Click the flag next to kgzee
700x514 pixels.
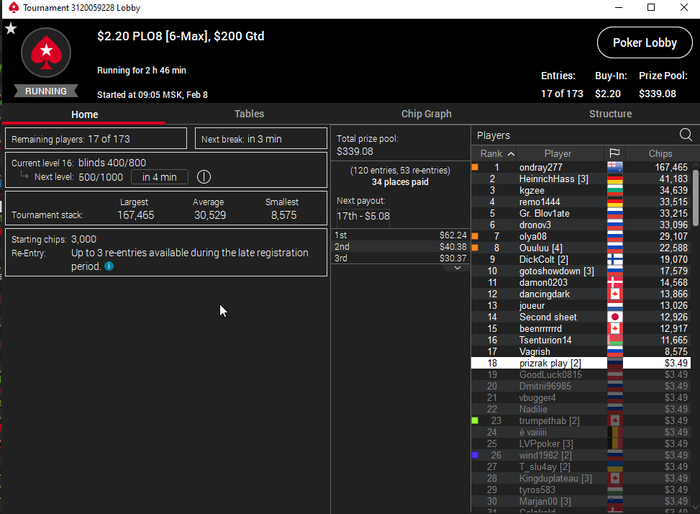point(615,190)
